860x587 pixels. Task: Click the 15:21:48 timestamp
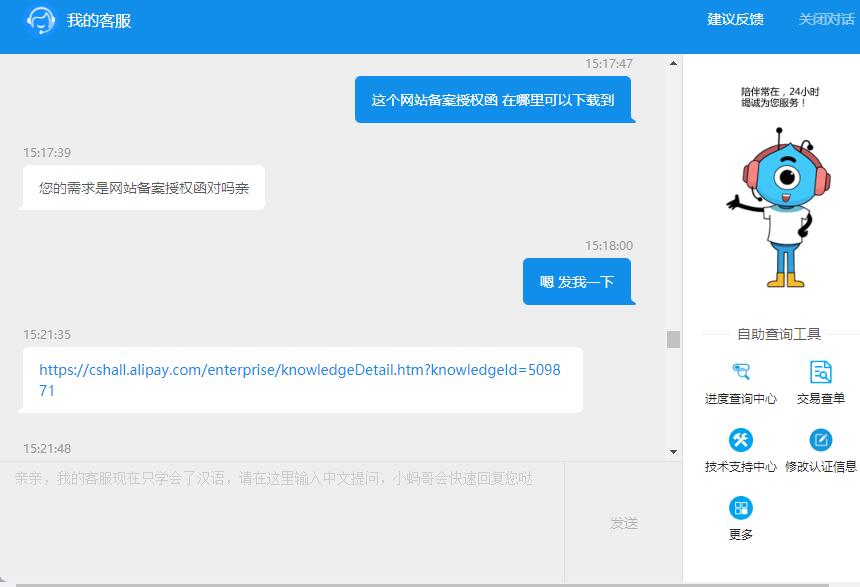[47, 449]
